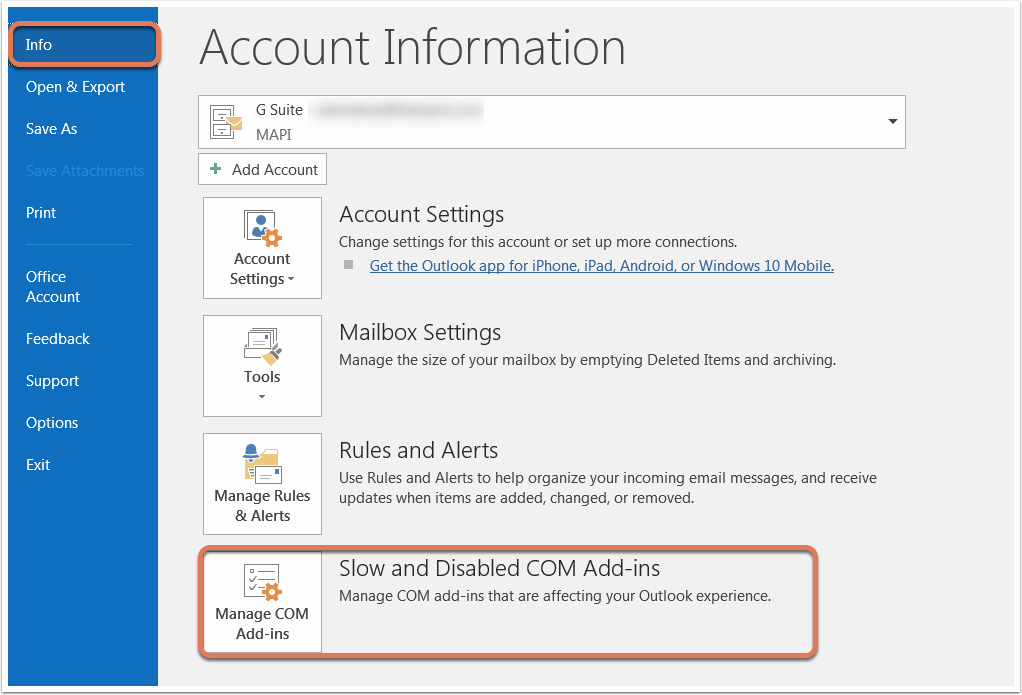This screenshot has width=1022, height=695.
Task: Open the dropdown arrow under Tools
Action: [x=262, y=397]
